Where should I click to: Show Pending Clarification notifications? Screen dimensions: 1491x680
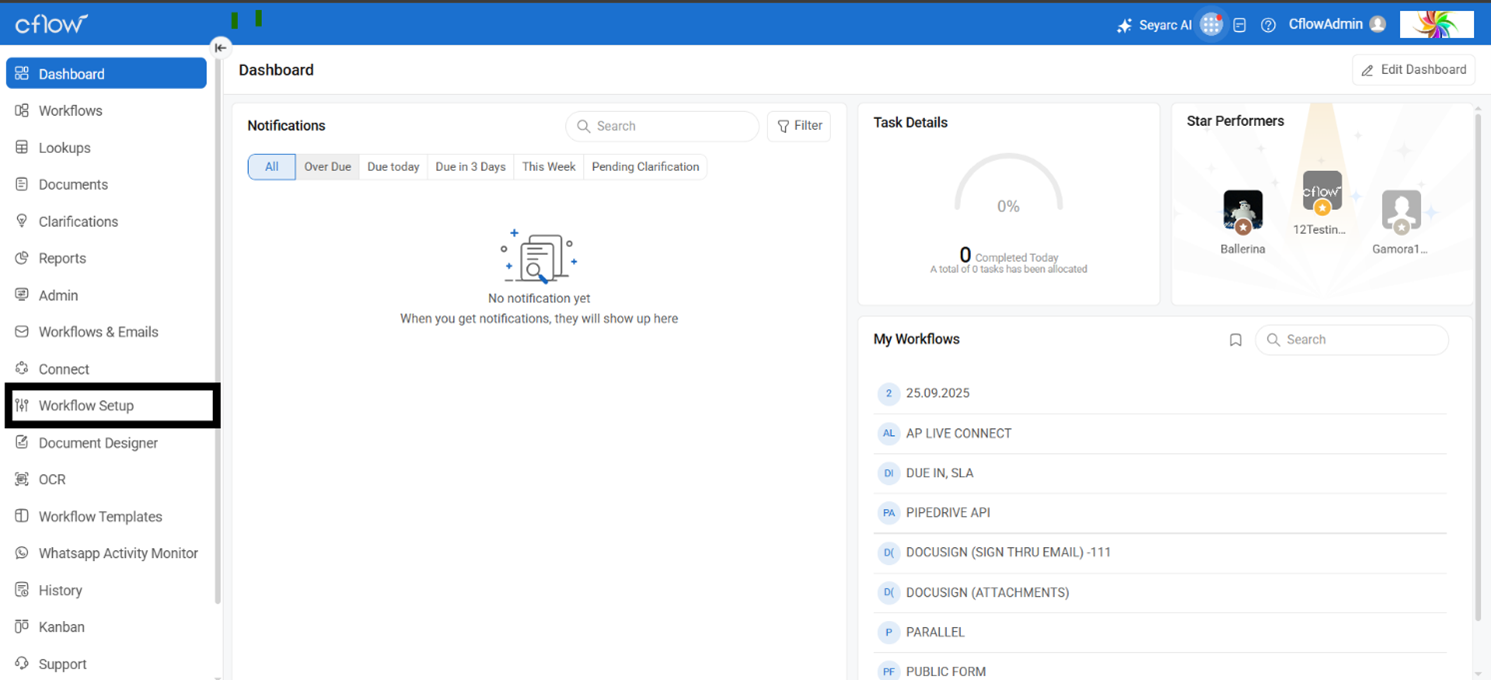(645, 167)
